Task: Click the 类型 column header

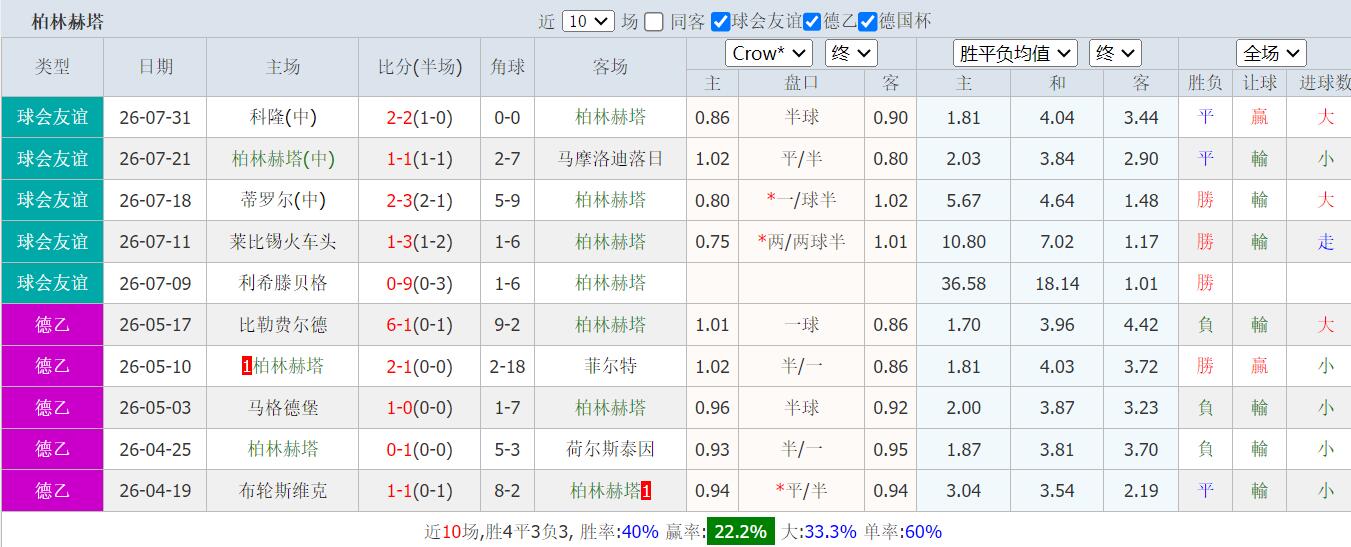Action: [52, 67]
